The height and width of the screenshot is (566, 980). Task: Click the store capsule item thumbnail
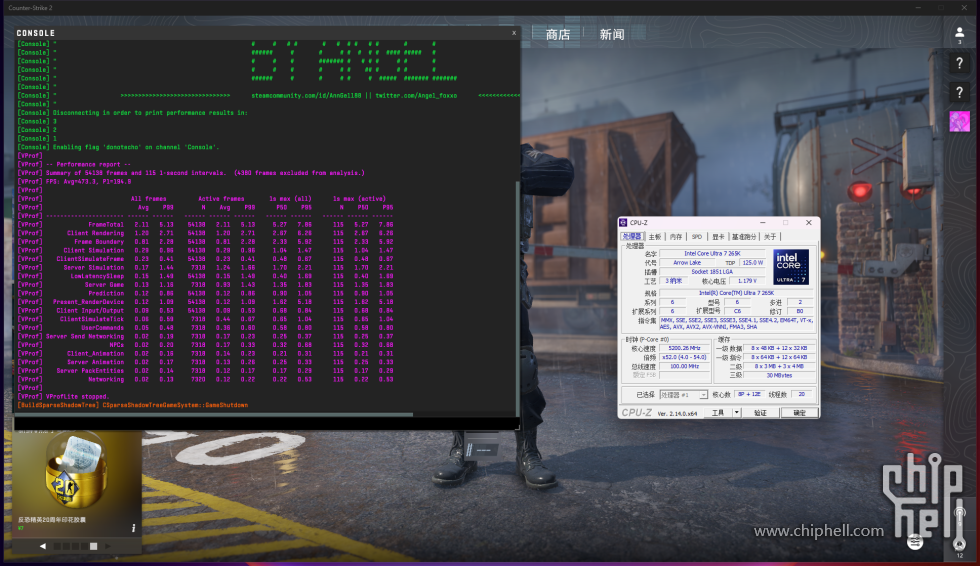point(76,472)
